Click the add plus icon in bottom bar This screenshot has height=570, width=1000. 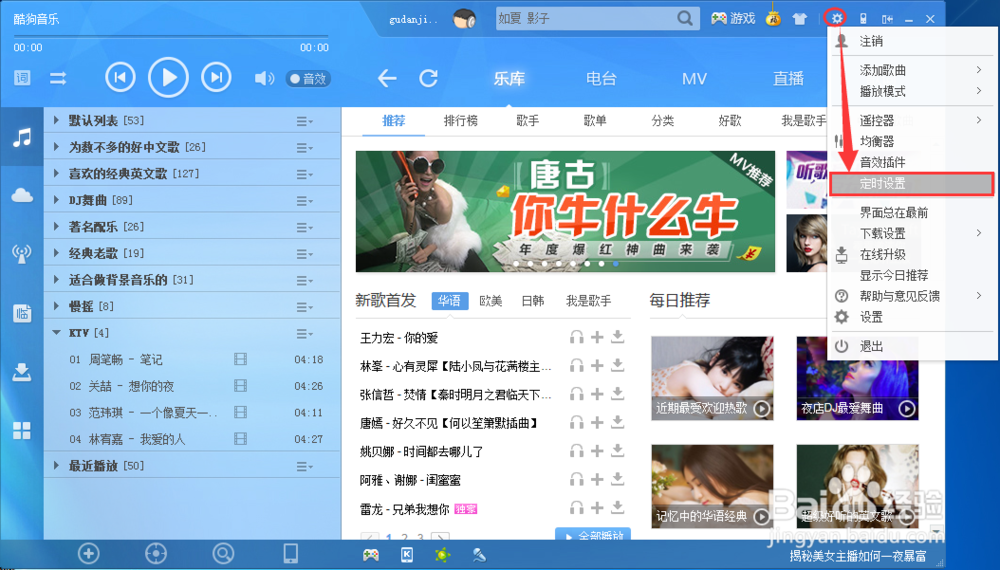89,553
